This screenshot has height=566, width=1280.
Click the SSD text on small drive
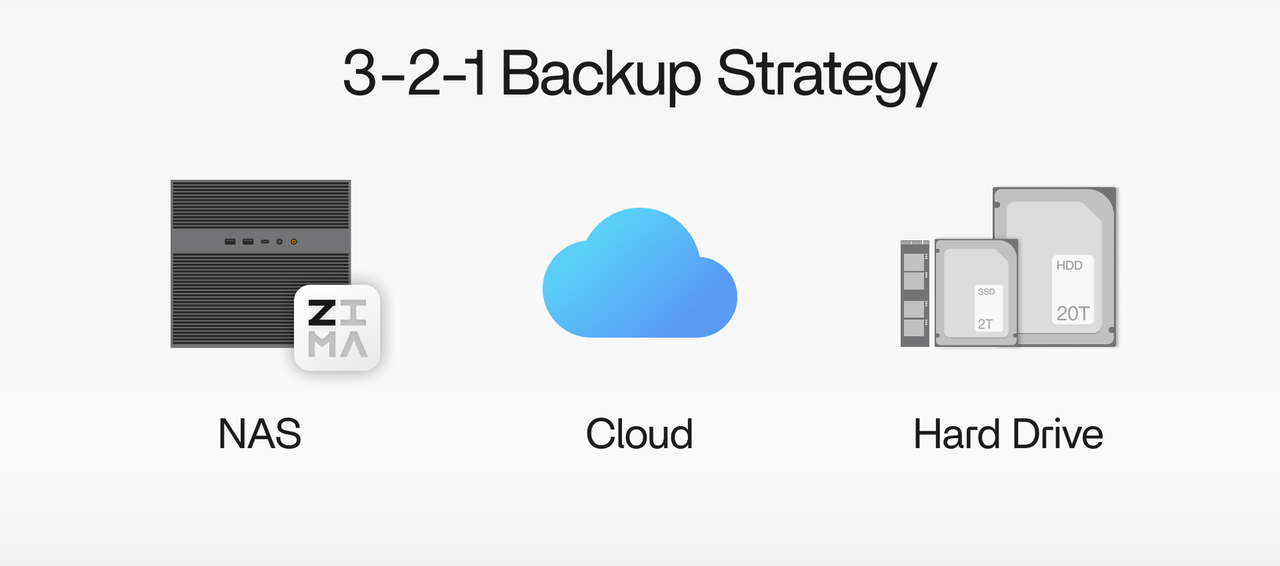click(x=986, y=292)
